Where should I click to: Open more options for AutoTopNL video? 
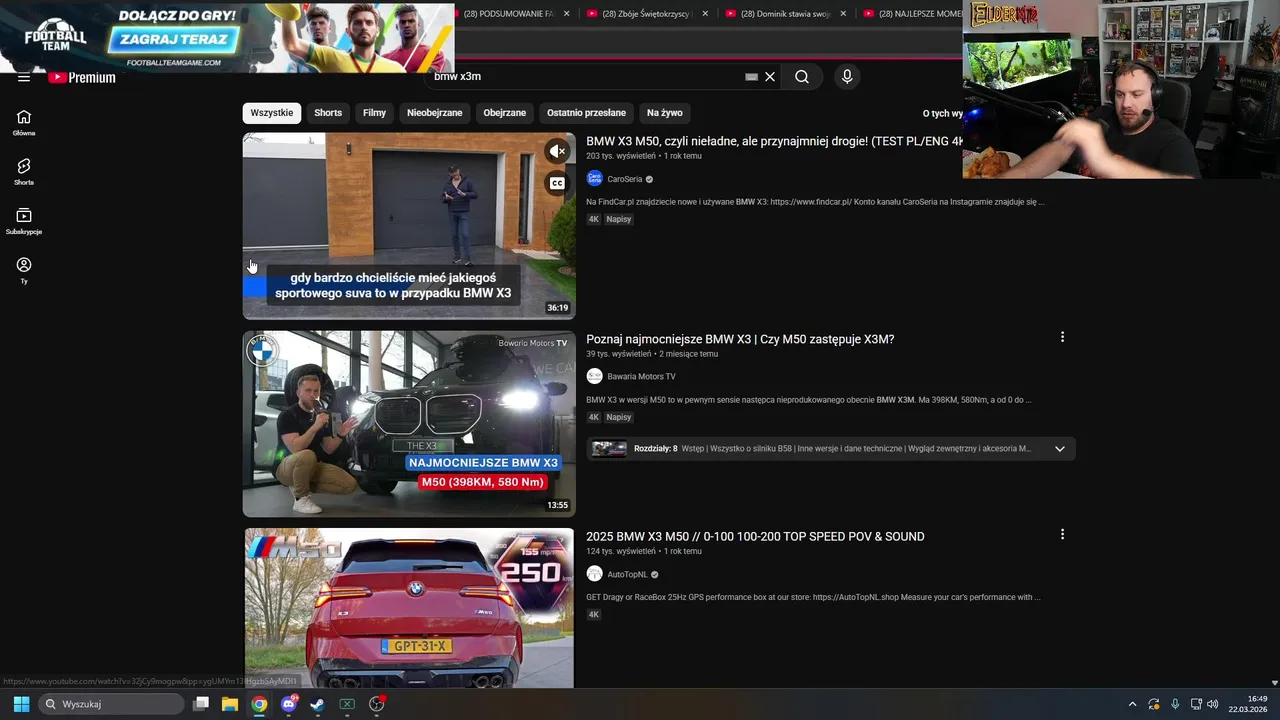point(1062,535)
